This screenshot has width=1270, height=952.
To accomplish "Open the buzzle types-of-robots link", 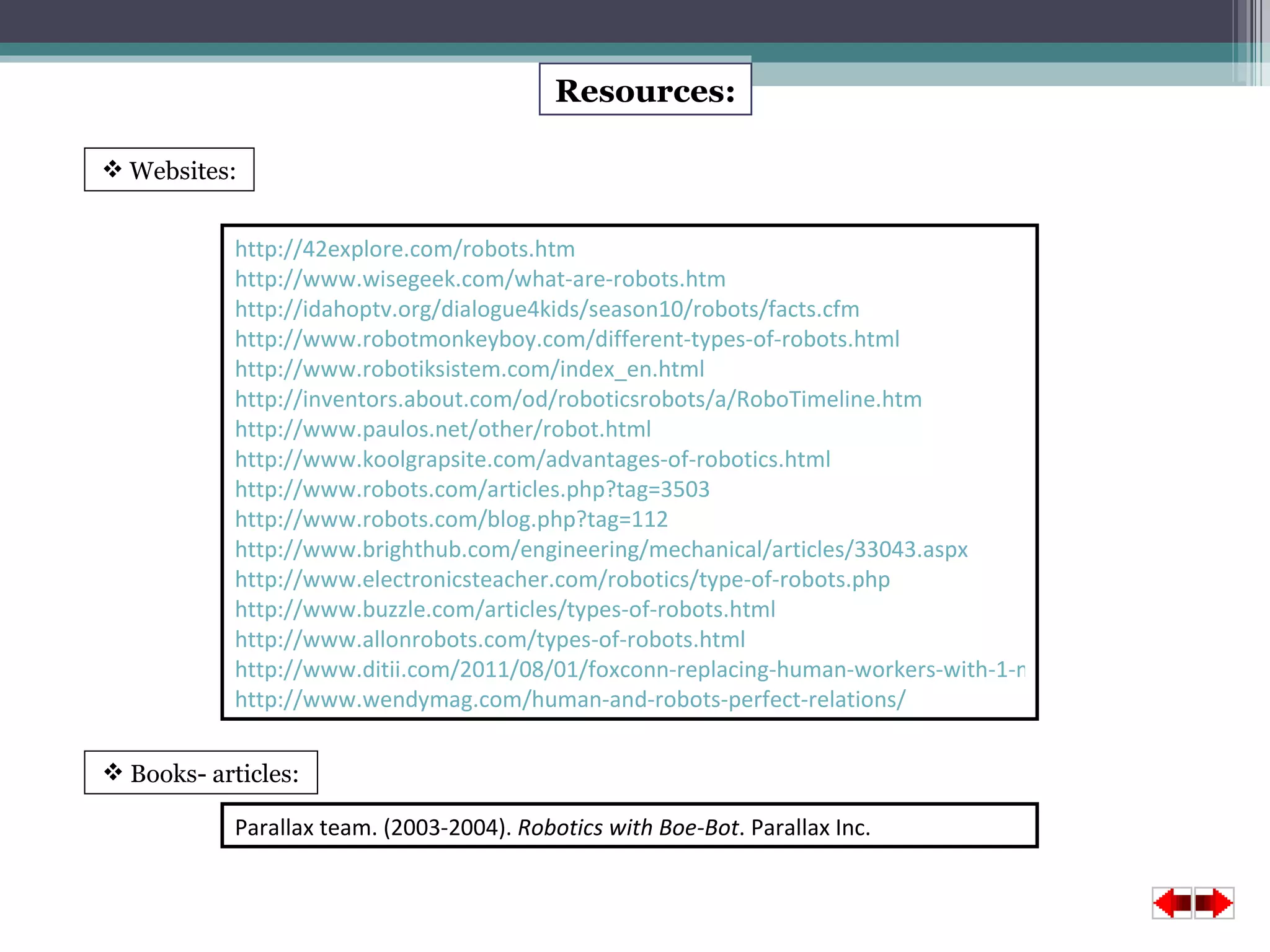I will tap(505, 610).
